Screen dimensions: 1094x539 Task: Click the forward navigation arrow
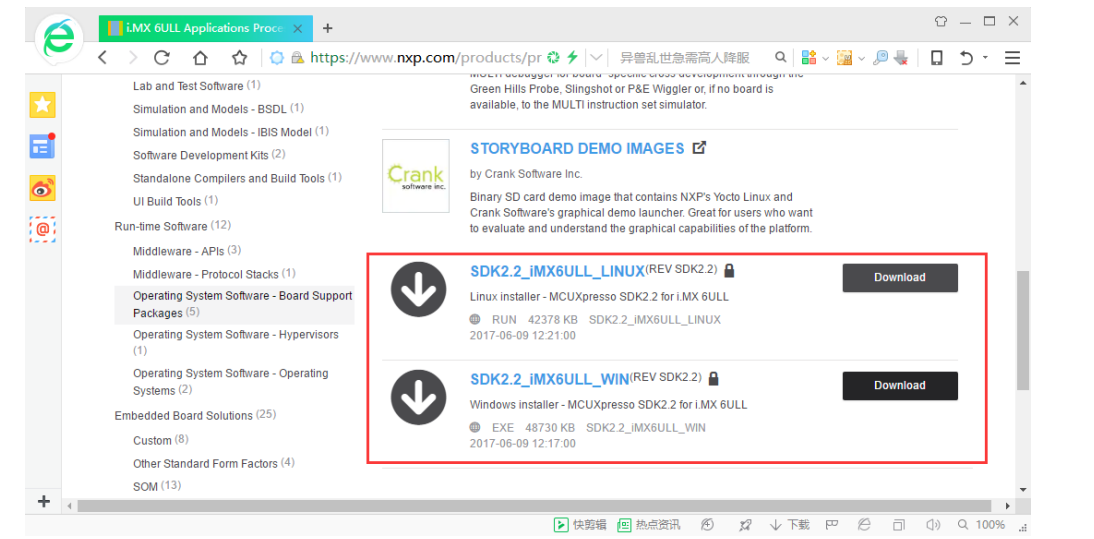tap(133, 58)
